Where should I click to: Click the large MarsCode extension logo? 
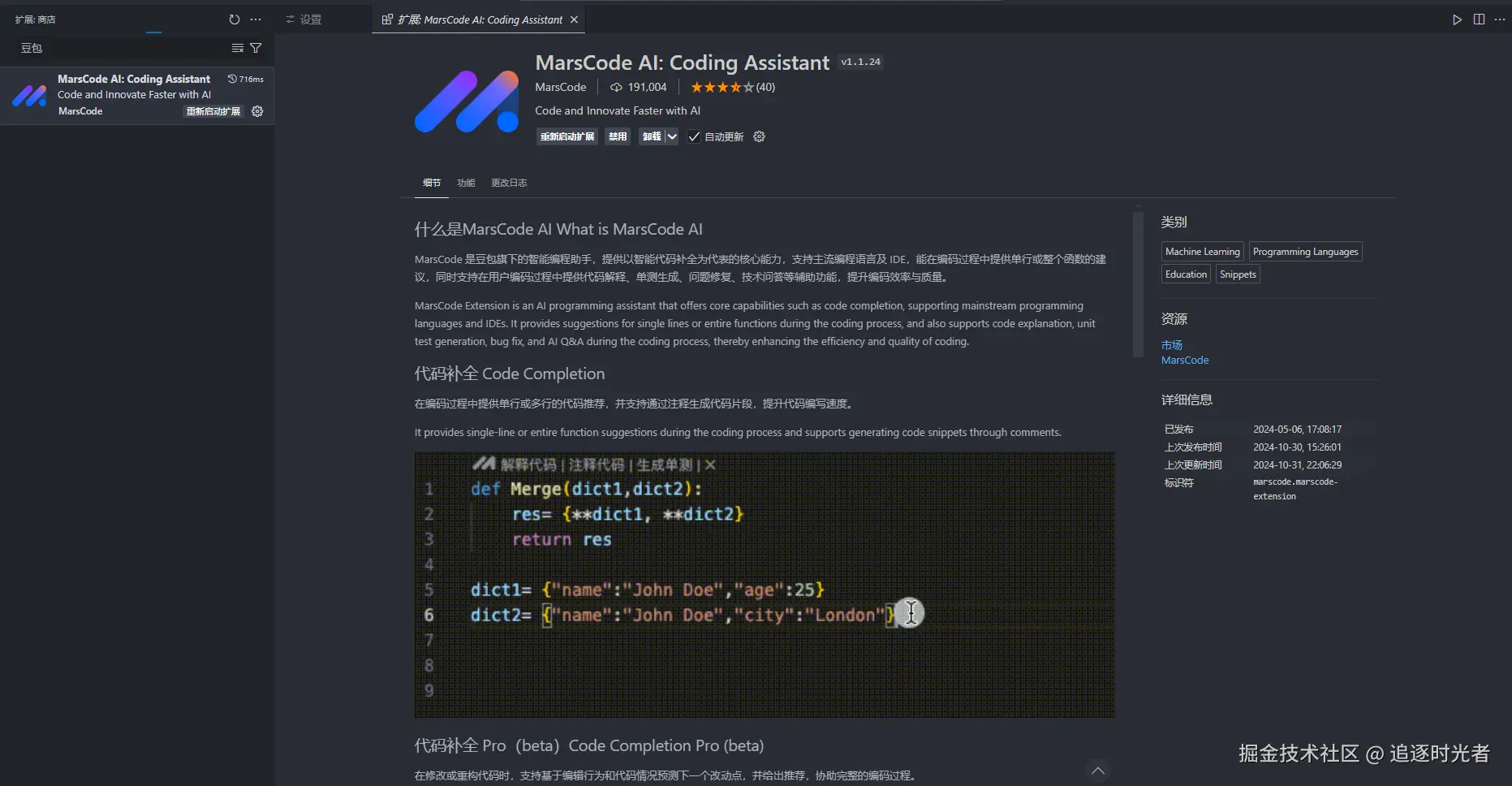(x=467, y=101)
